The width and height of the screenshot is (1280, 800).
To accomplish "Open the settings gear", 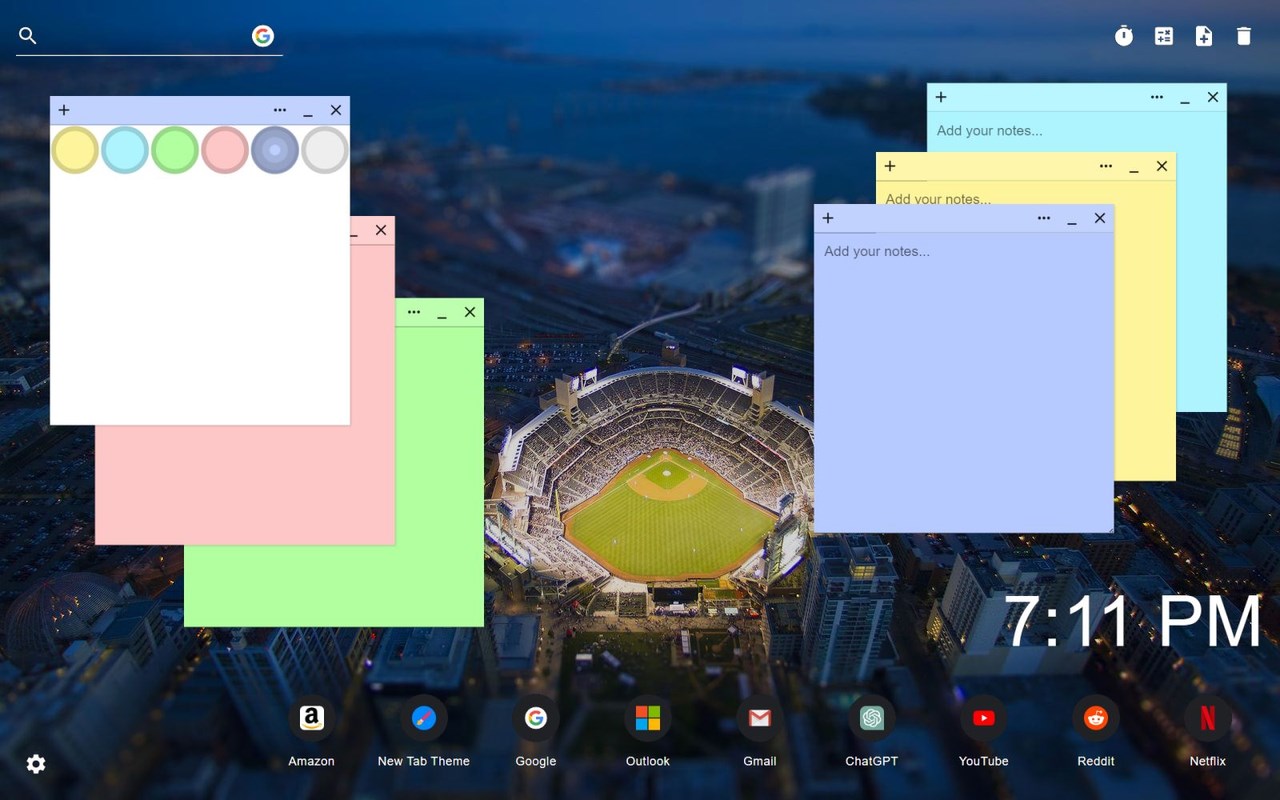I will [x=36, y=764].
